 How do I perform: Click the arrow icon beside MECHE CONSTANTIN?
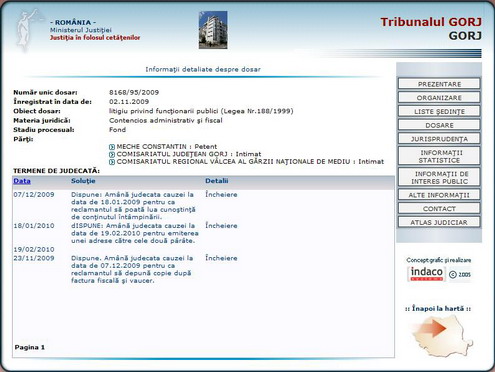(112, 147)
